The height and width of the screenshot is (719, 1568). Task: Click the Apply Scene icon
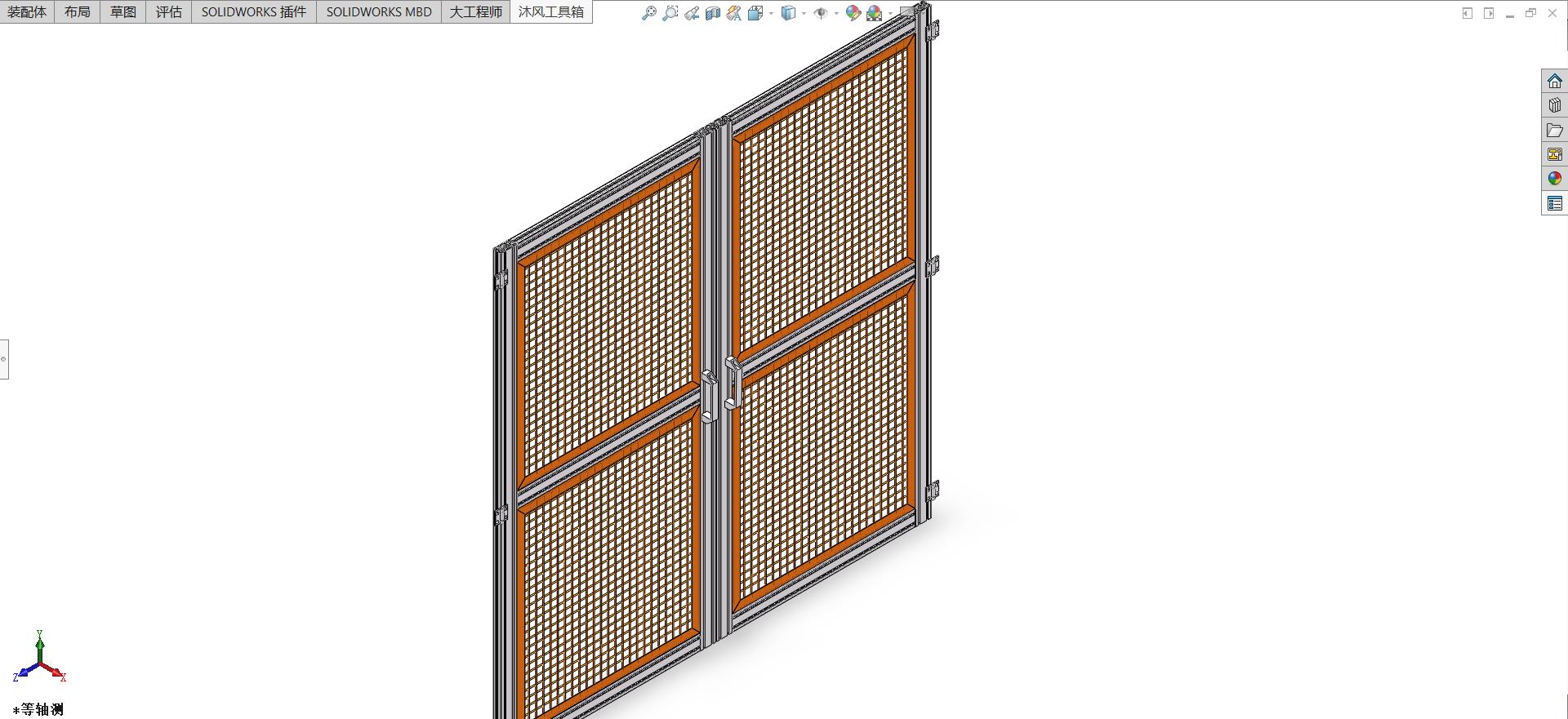click(x=875, y=13)
